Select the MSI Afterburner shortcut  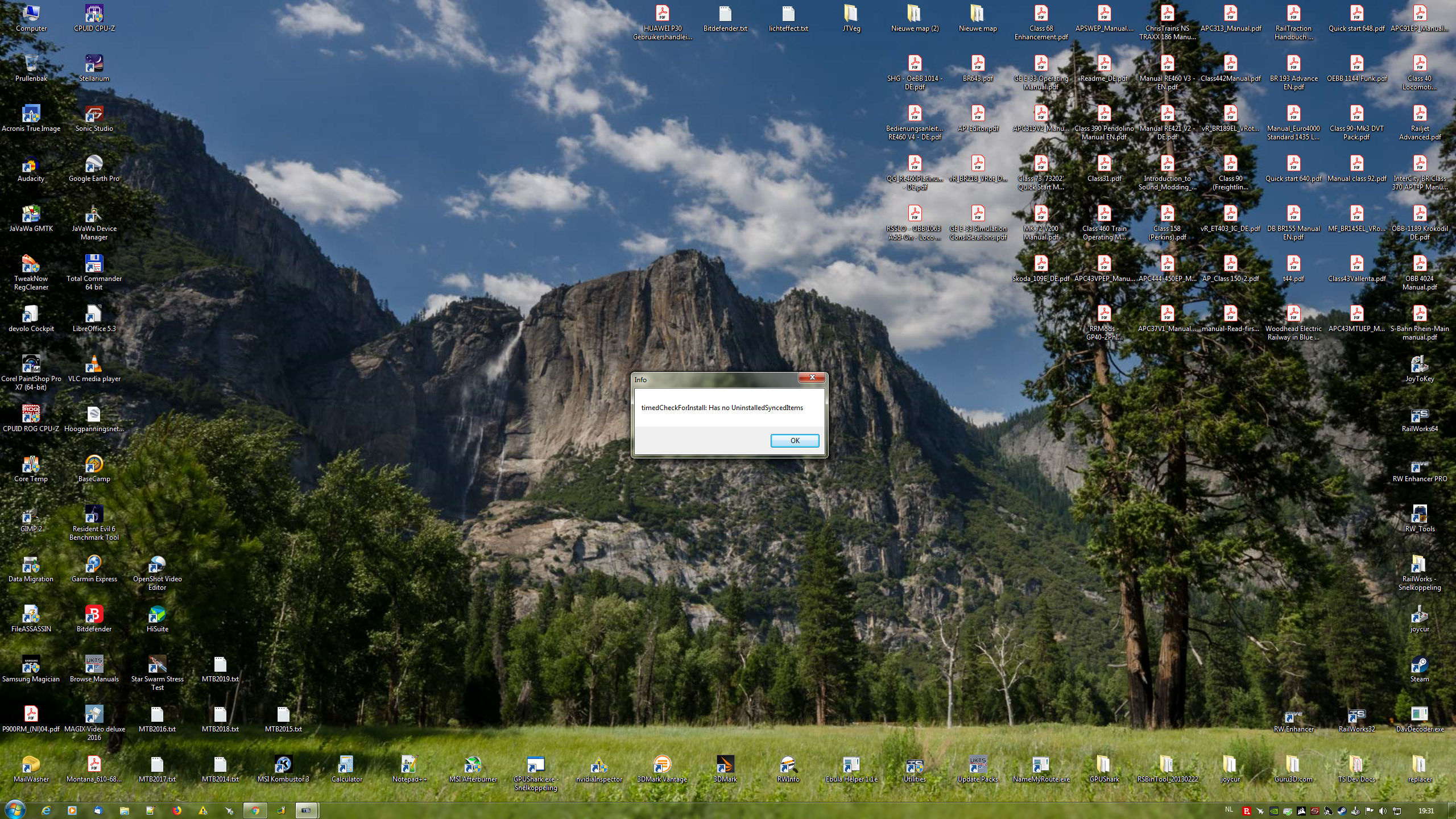(x=473, y=765)
